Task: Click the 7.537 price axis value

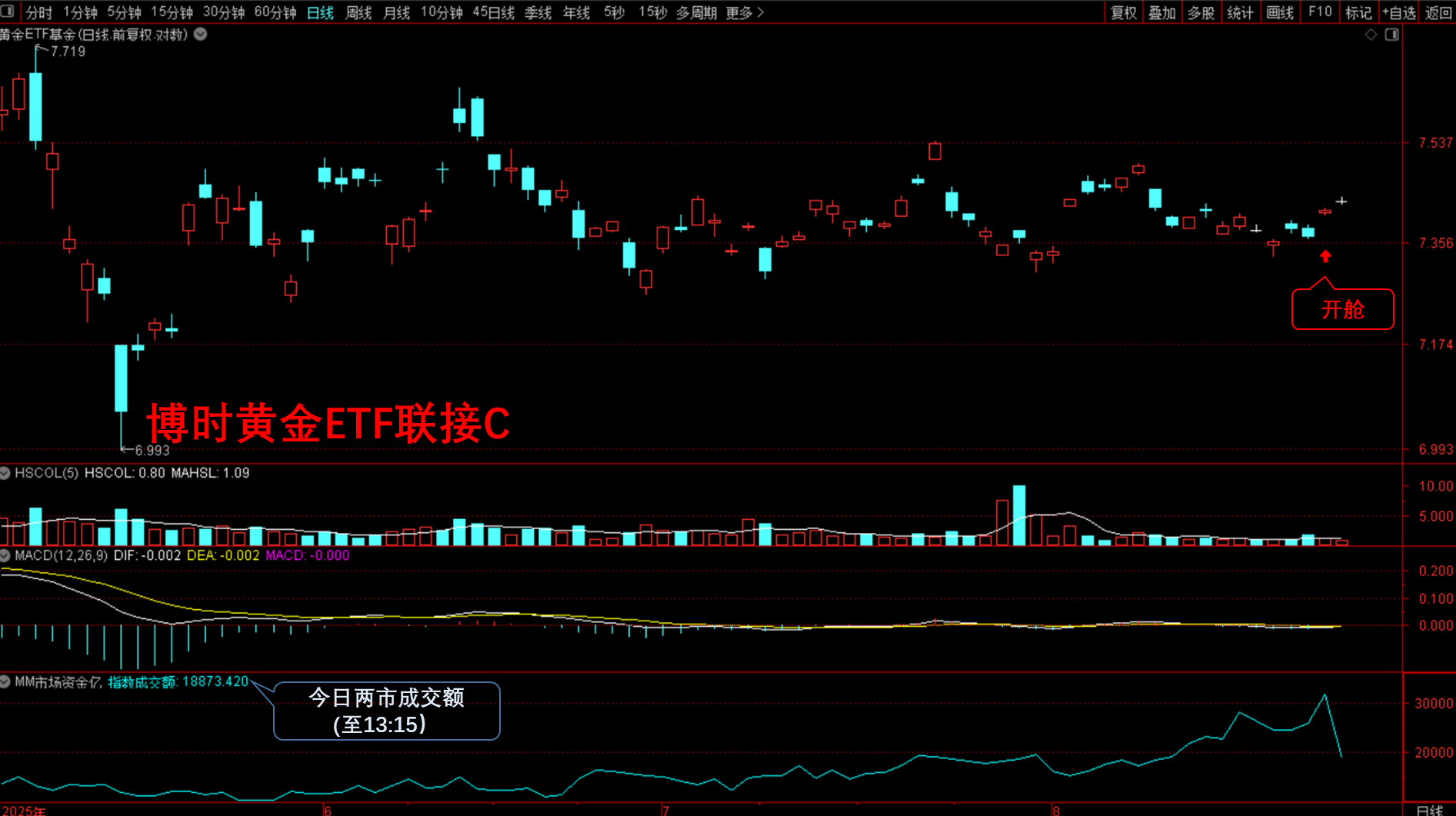Action: click(1436, 142)
